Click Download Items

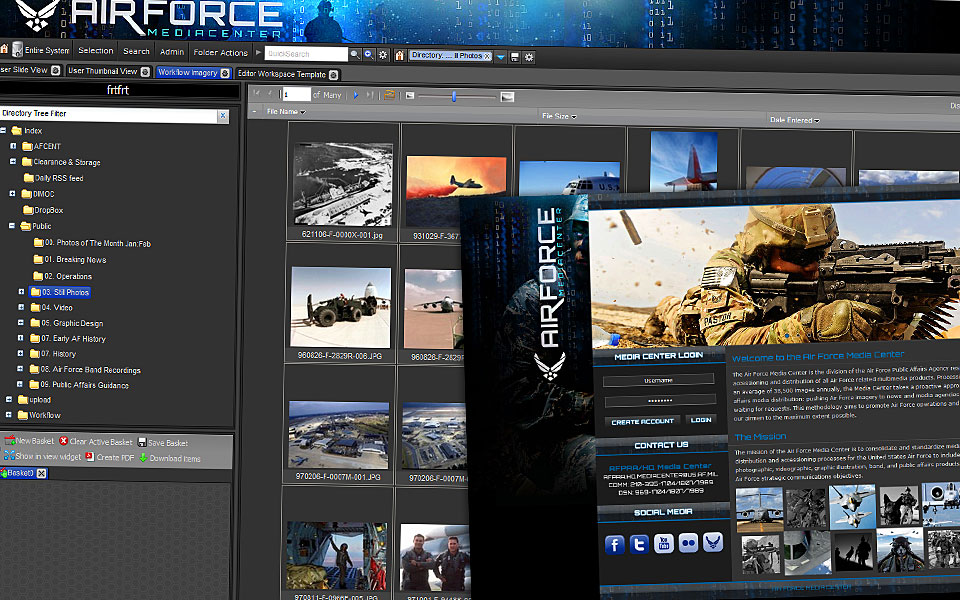pyautogui.click(x=170, y=458)
